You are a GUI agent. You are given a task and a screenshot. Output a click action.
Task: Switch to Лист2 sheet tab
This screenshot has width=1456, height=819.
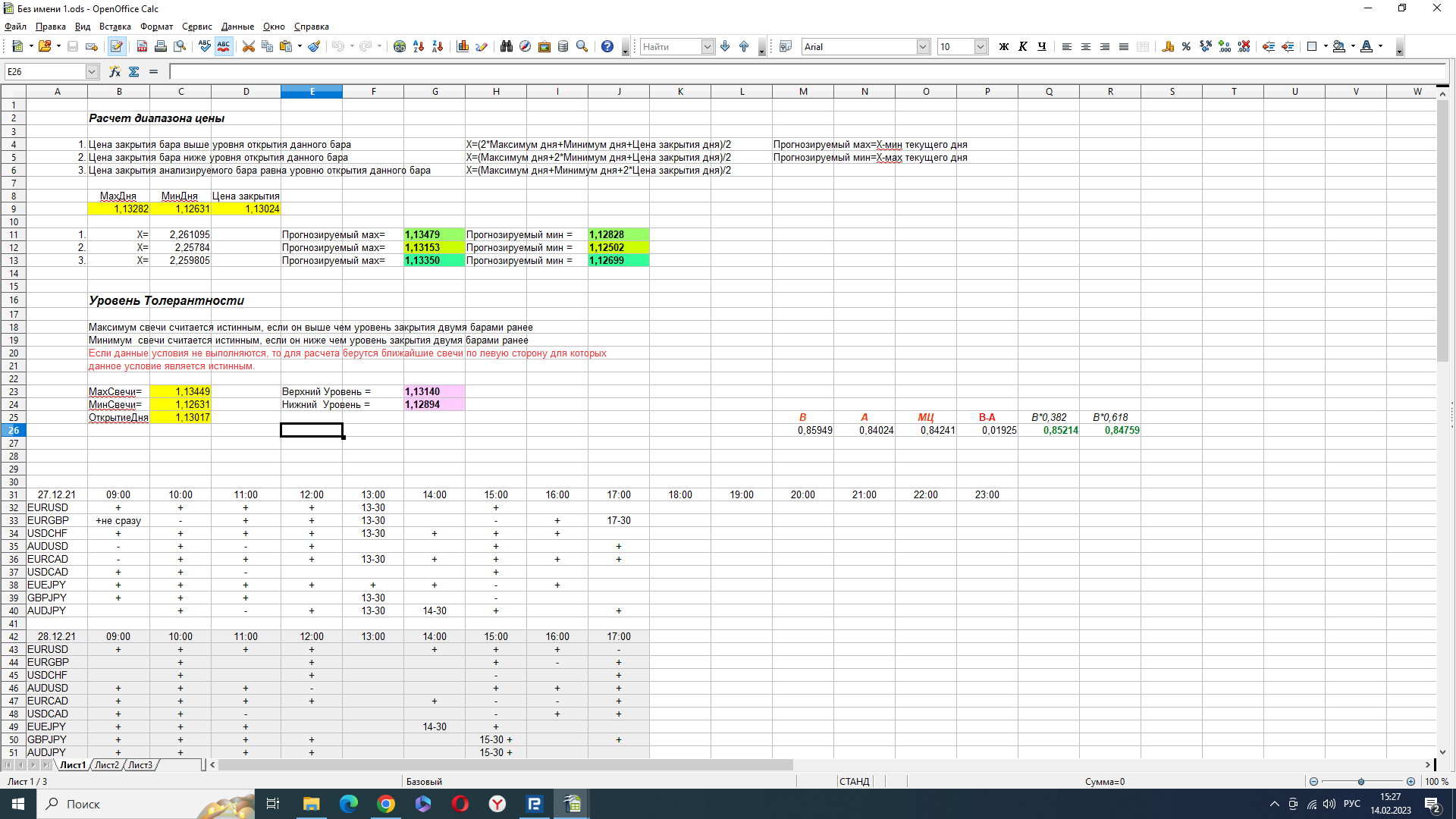point(107,765)
